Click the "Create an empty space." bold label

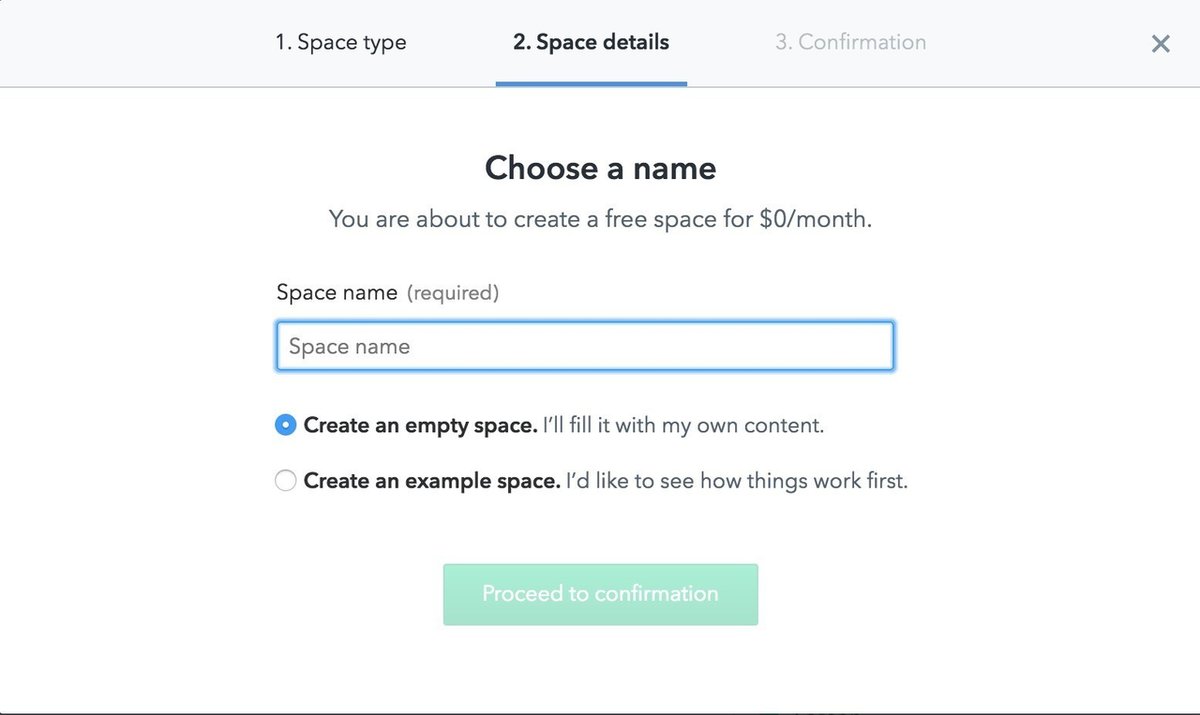pyautogui.click(x=420, y=425)
